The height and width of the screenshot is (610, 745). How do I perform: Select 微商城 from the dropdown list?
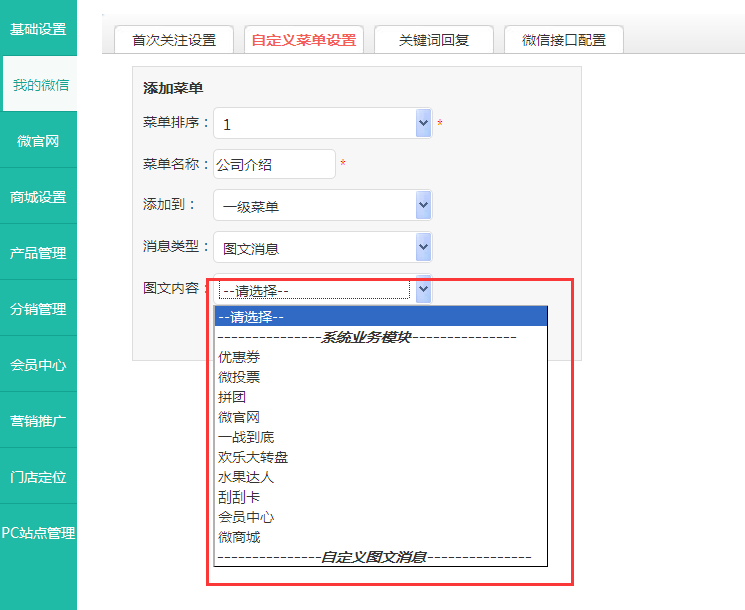point(239,537)
